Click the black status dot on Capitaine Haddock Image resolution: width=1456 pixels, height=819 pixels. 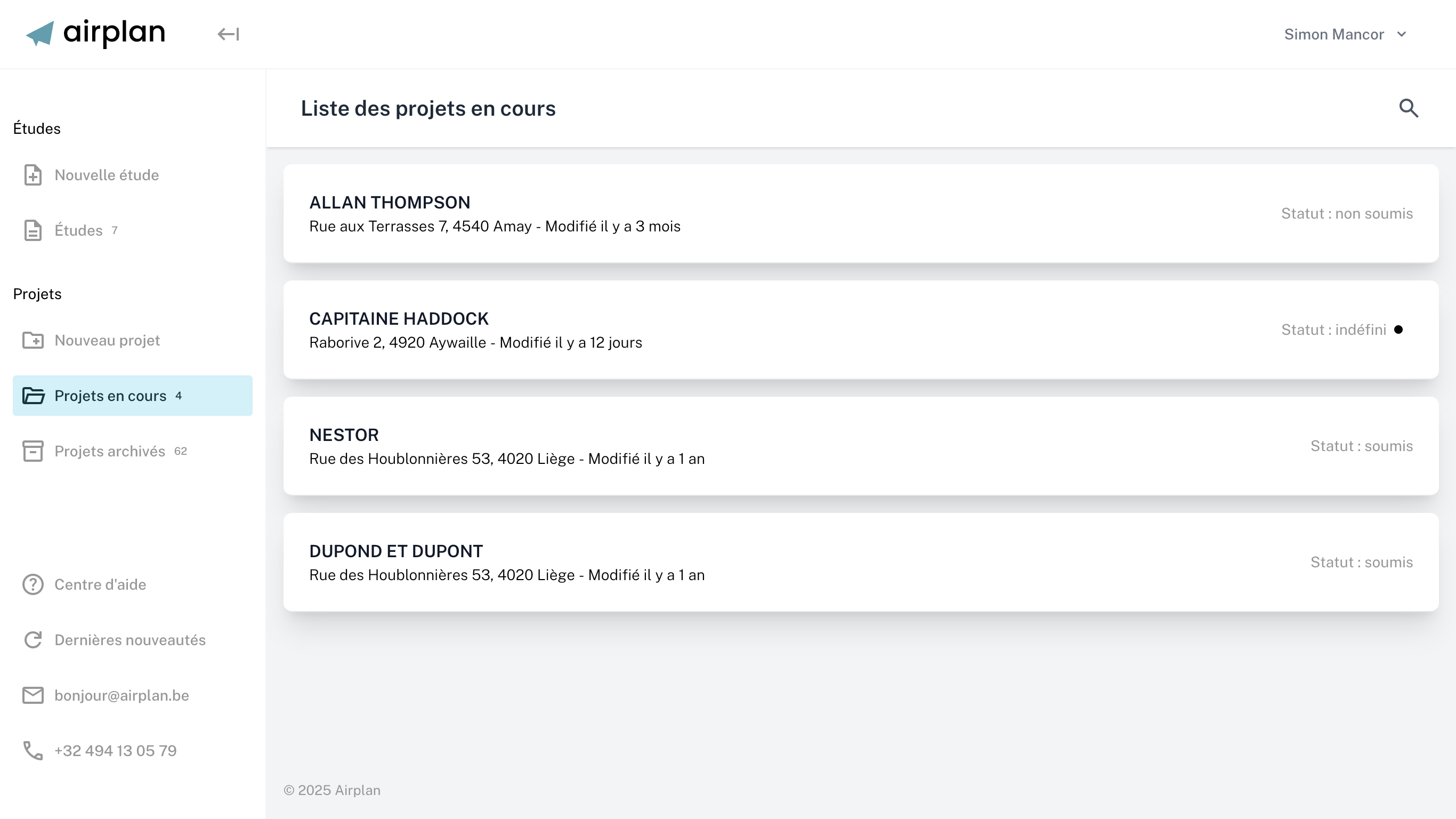(1398, 330)
